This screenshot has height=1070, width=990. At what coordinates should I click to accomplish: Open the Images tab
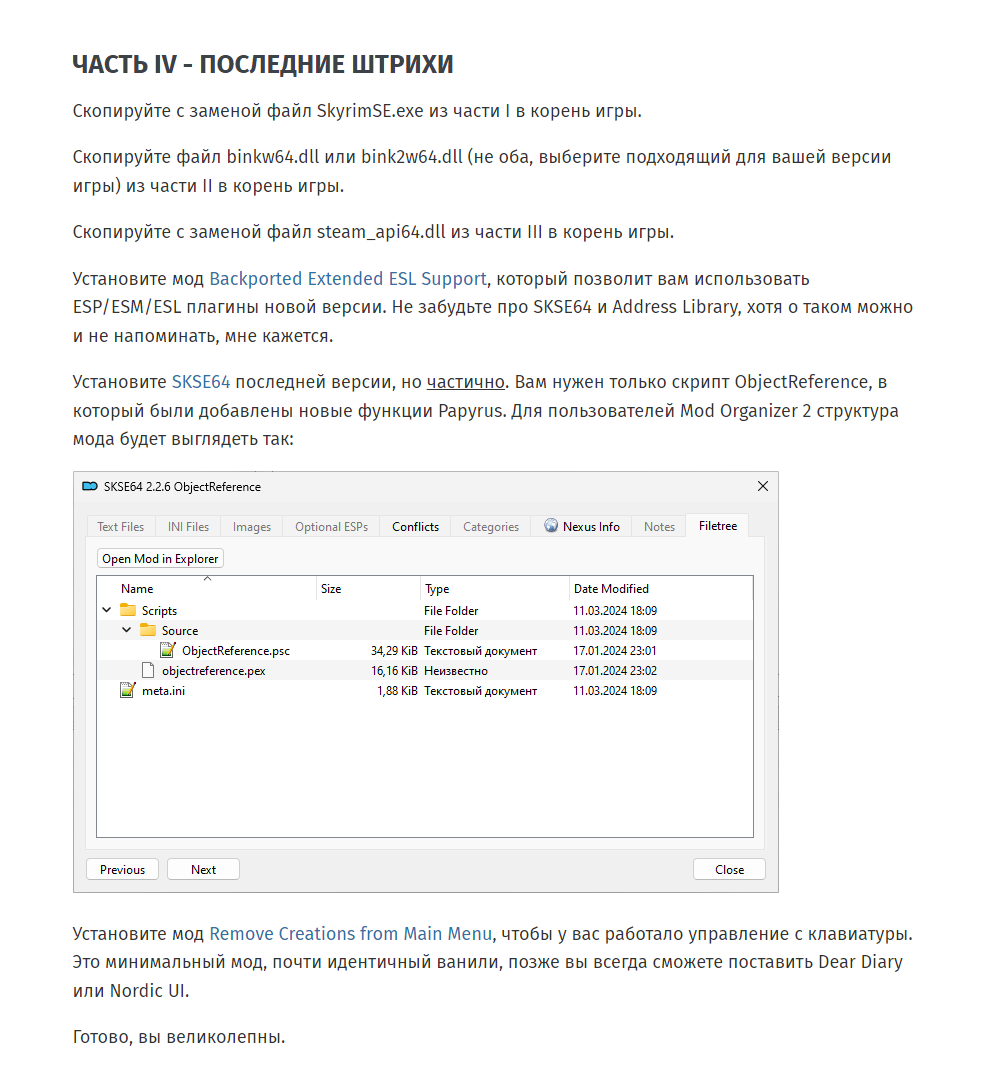[x=252, y=527]
